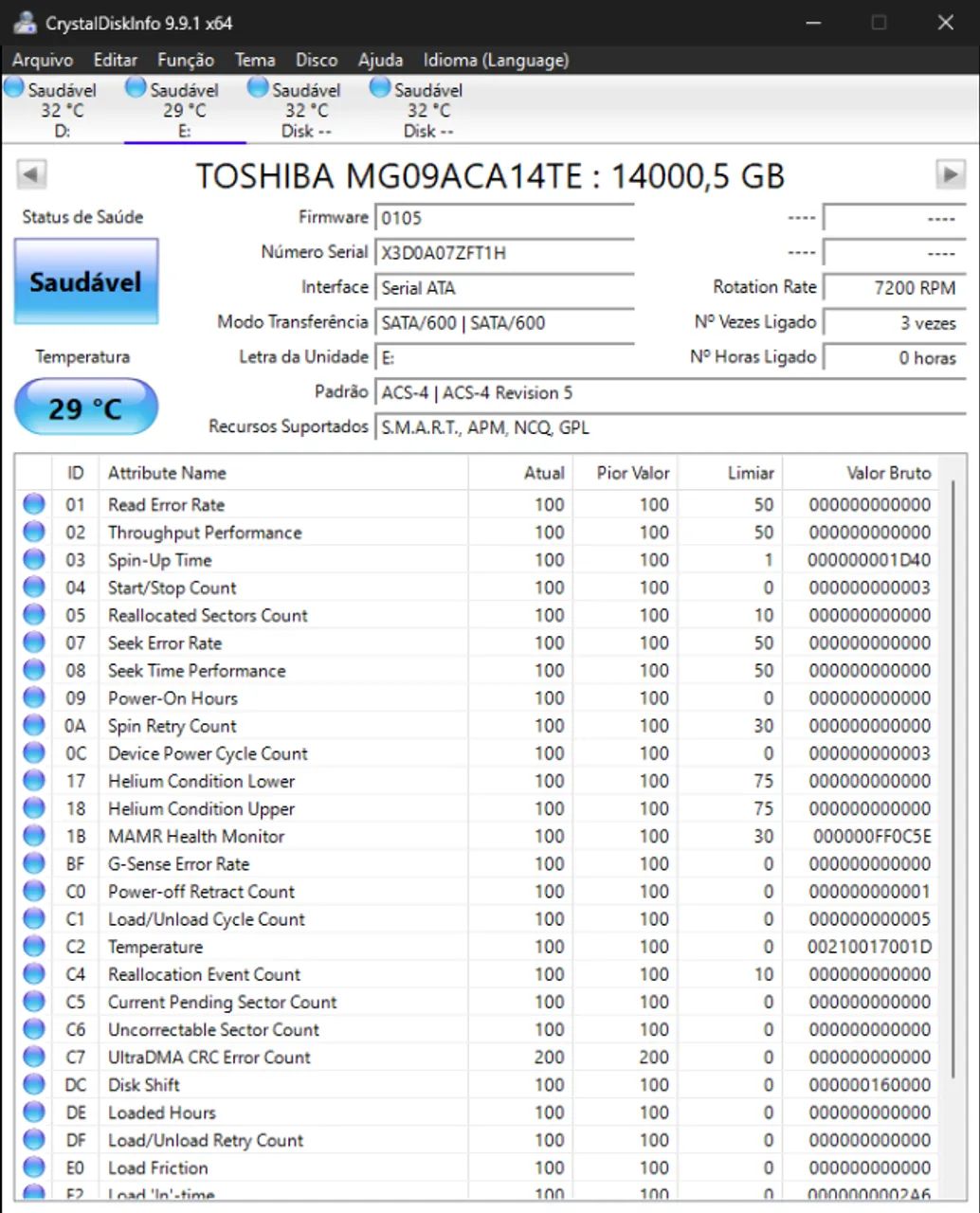Image resolution: width=980 pixels, height=1213 pixels.
Task: Click the Saudável health status button
Action: 85,281
